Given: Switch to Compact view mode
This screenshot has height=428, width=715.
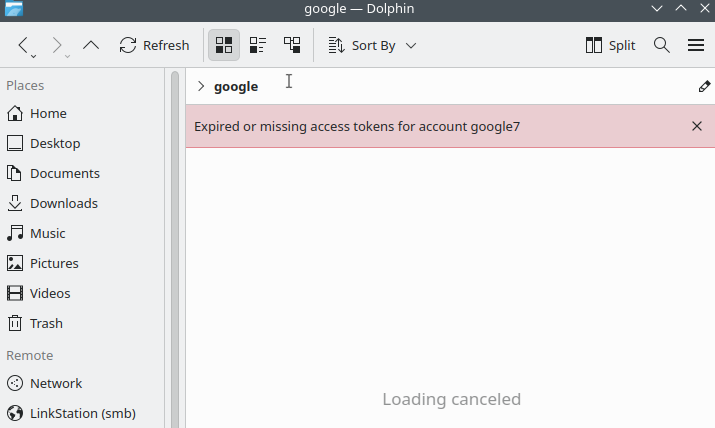Looking at the screenshot, I should pos(258,45).
